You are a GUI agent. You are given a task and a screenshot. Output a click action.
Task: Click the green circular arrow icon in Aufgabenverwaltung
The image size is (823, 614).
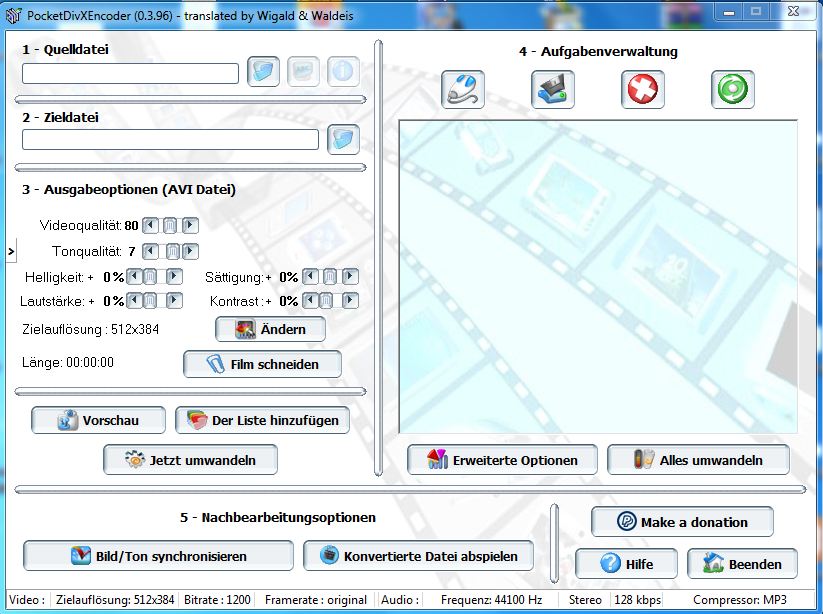pyautogui.click(x=733, y=89)
